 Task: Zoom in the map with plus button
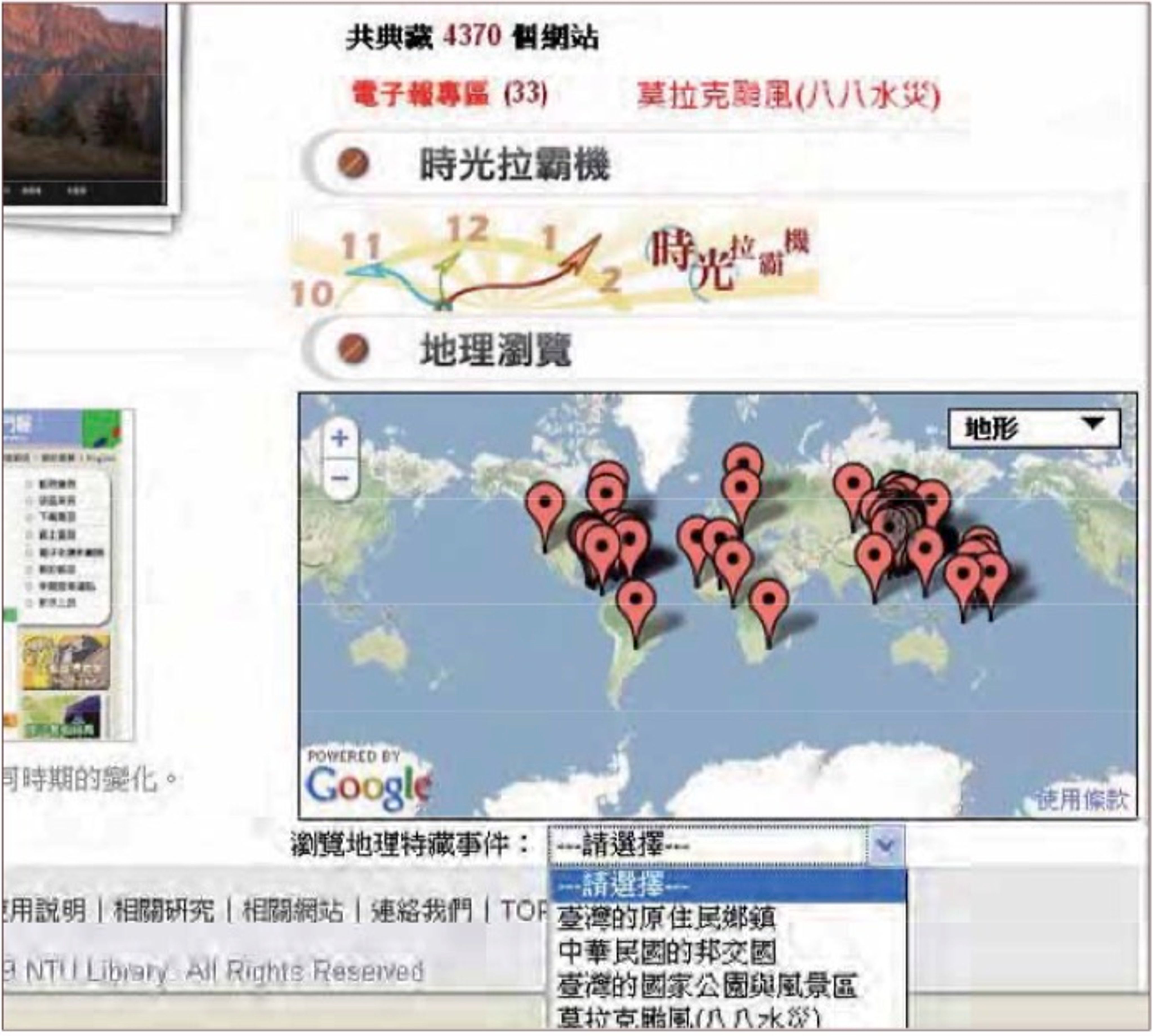click(340, 438)
